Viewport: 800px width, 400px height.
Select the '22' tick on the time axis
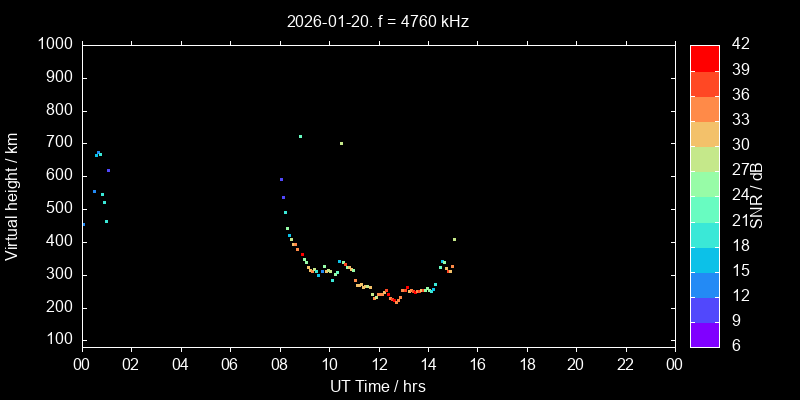626,364
